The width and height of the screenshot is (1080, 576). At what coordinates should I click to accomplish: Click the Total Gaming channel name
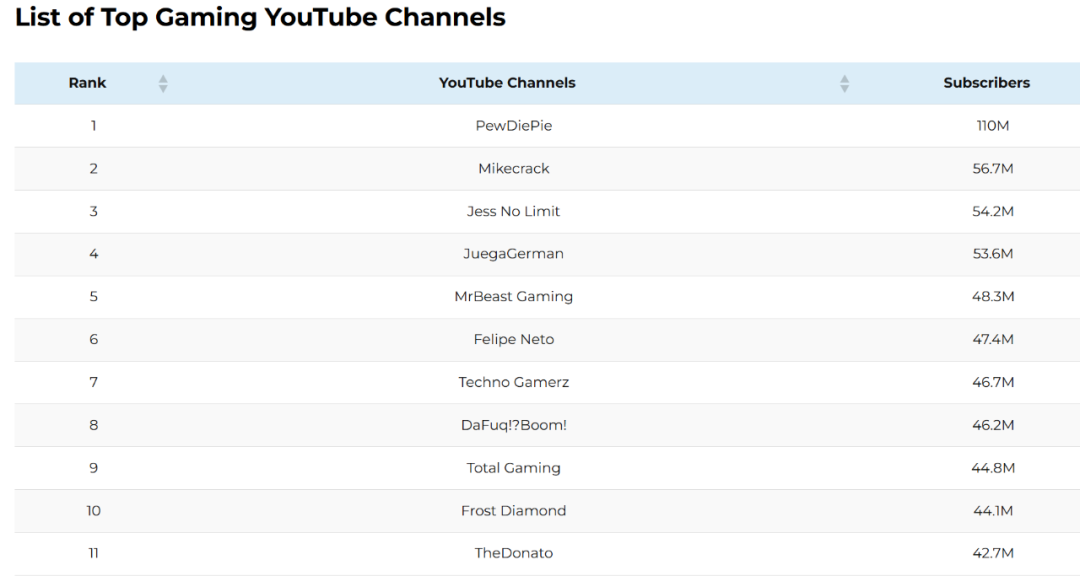coord(513,468)
